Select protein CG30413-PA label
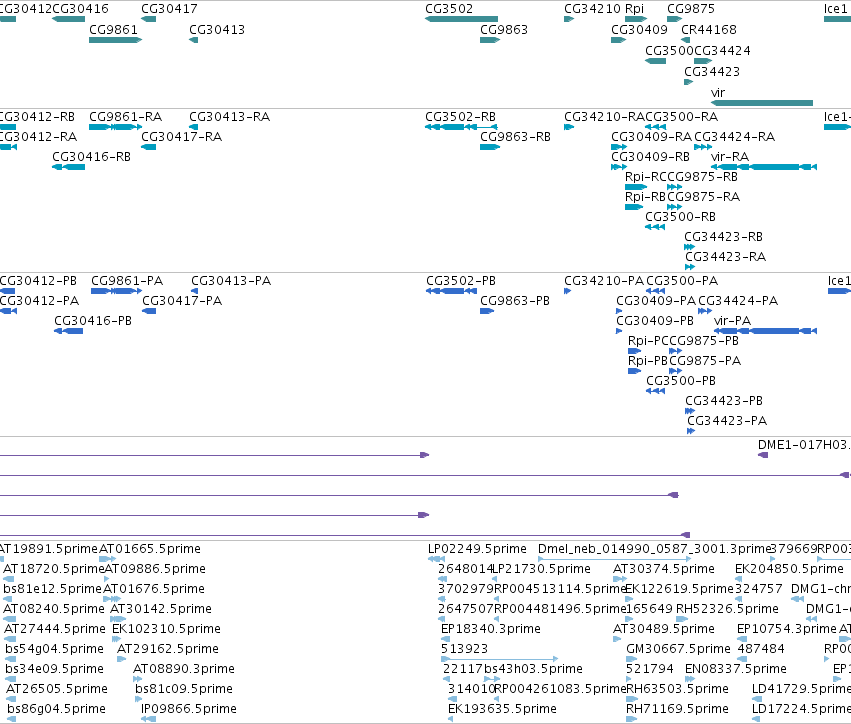This screenshot has width=851, height=724. pyautogui.click(x=231, y=281)
